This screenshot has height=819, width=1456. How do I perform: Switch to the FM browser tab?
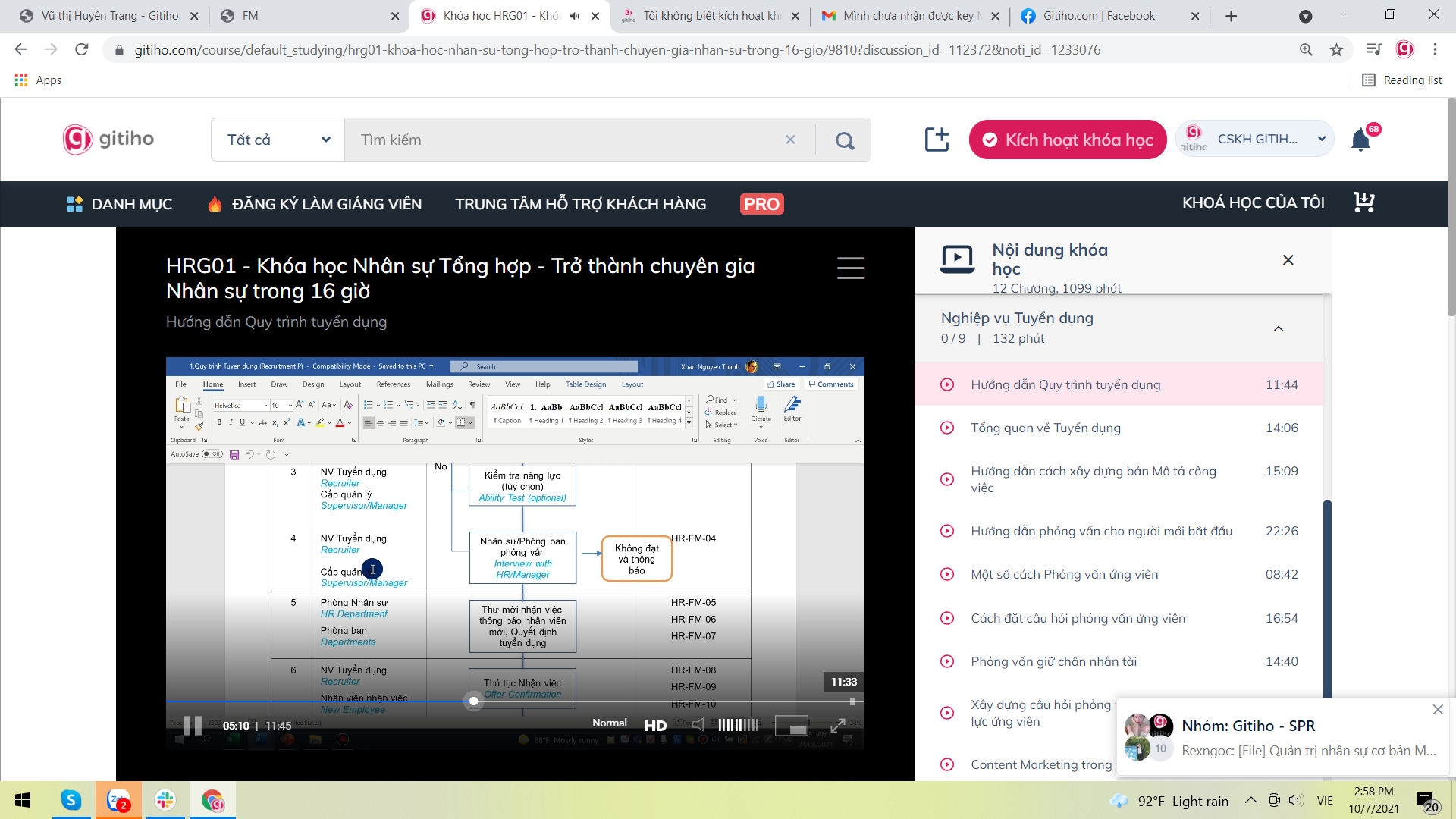coord(309,16)
